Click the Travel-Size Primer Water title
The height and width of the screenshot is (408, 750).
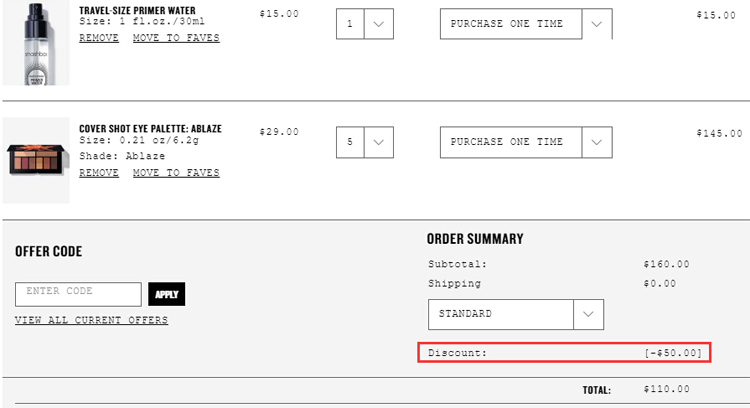[137, 11]
